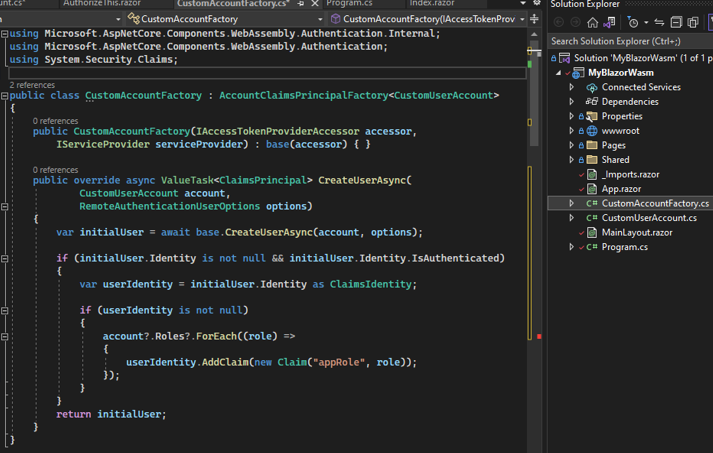The image size is (713, 453).
Task: Switch to the Index.razor tab
Action: pyautogui.click(x=432, y=3)
